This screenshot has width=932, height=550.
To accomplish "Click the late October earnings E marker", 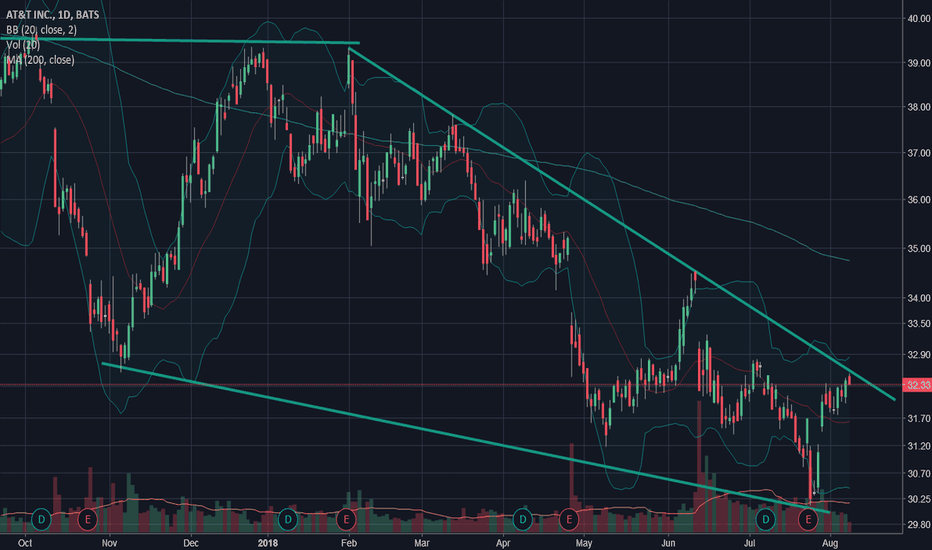I will [88, 519].
